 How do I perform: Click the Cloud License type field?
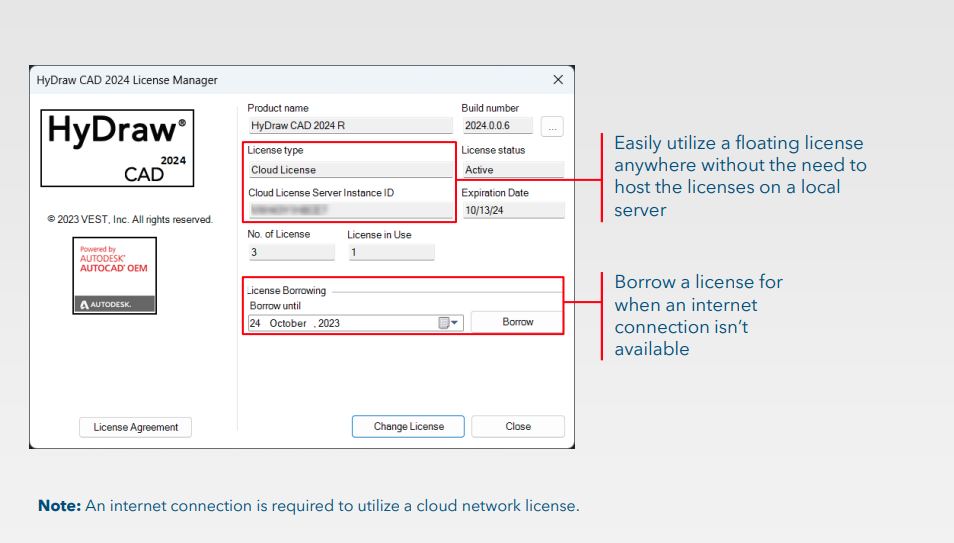click(x=350, y=170)
